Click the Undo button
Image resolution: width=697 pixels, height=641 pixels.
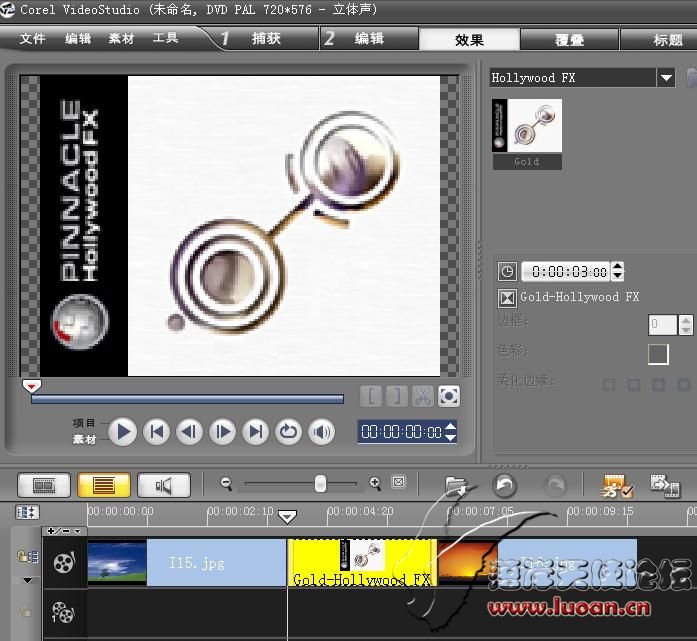505,485
